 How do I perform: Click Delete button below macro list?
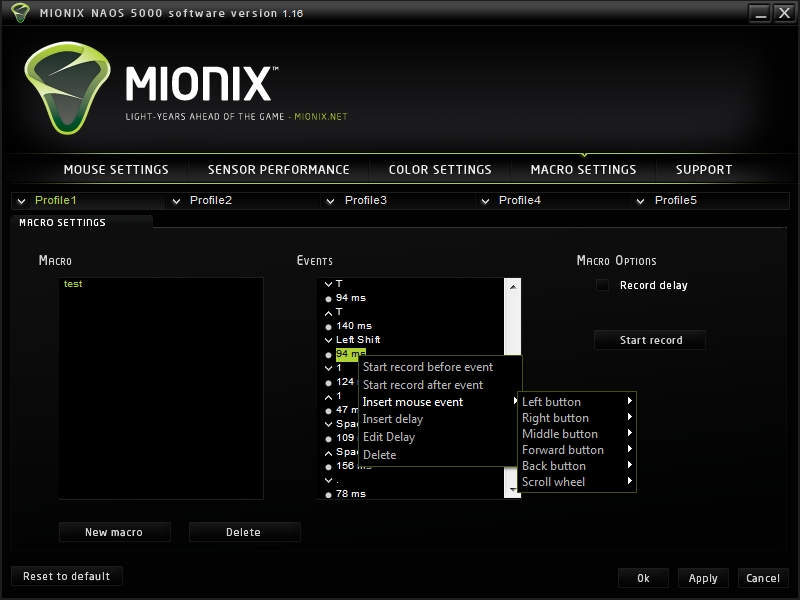pos(244,532)
